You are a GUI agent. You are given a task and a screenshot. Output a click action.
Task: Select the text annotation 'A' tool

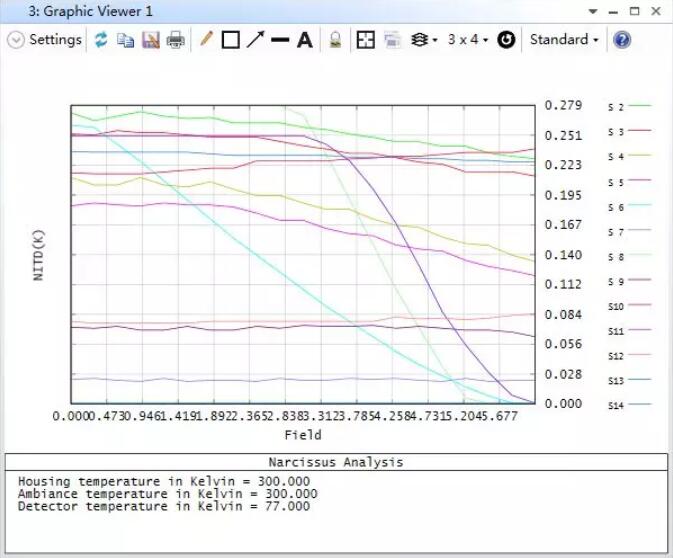pos(304,40)
